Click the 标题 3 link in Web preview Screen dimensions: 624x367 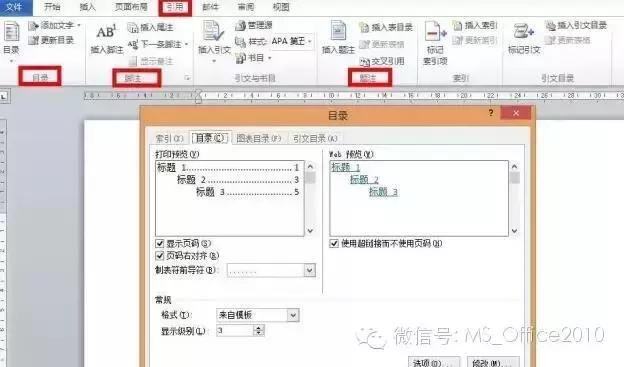[x=383, y=192]
